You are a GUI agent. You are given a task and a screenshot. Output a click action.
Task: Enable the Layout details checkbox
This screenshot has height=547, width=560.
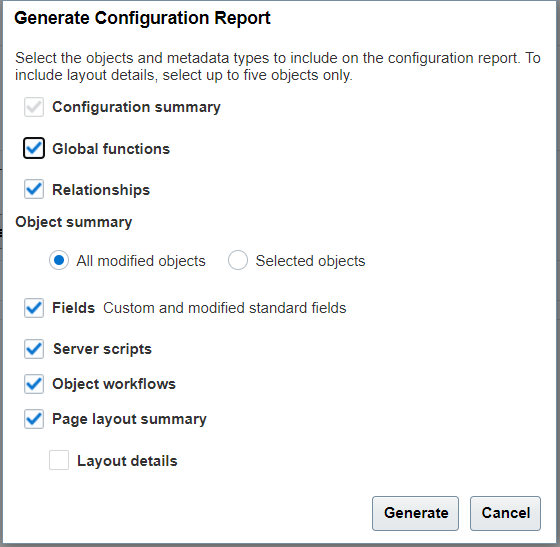[x=59, y=460]
